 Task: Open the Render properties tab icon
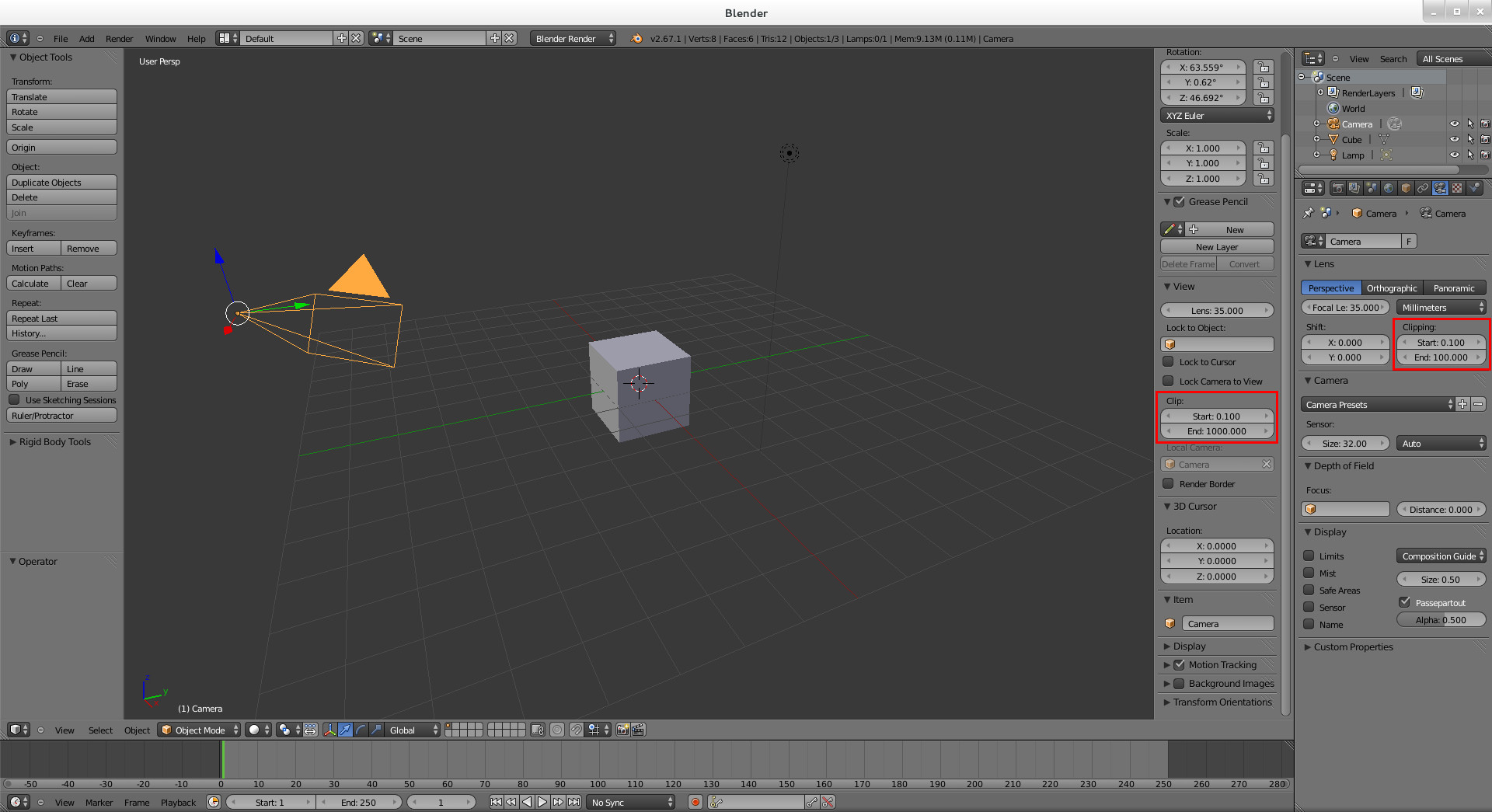tap(1337, 188)
